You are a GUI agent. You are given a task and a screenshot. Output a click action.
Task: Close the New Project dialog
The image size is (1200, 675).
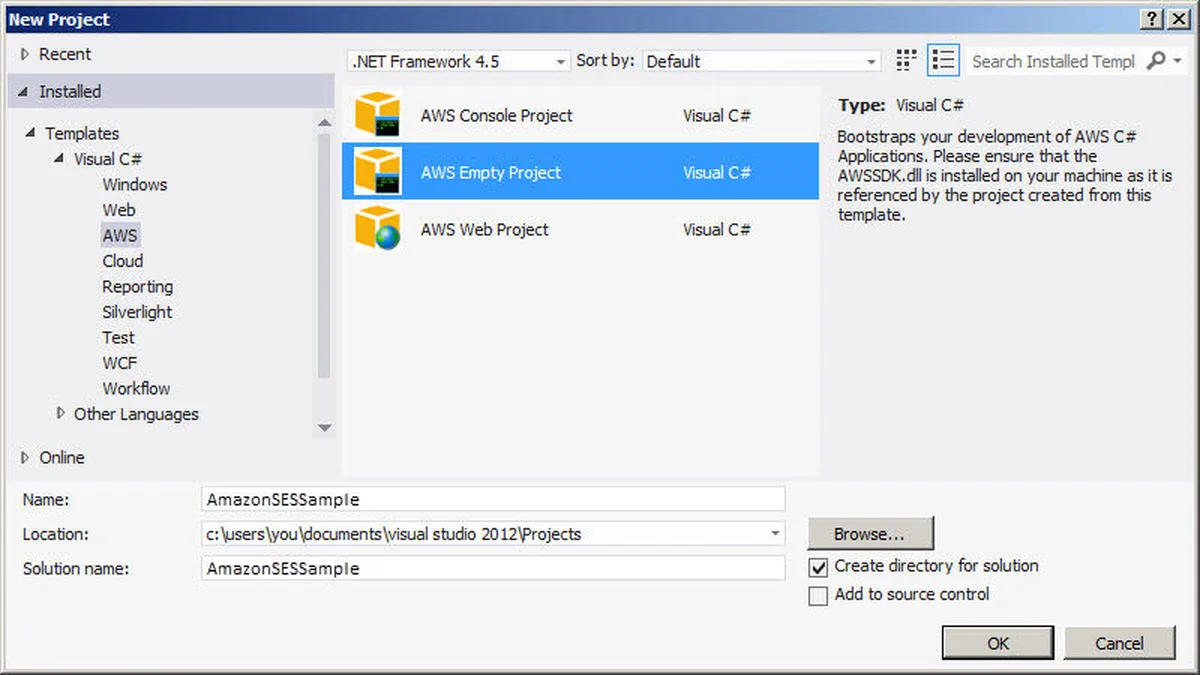point(1178,19)
